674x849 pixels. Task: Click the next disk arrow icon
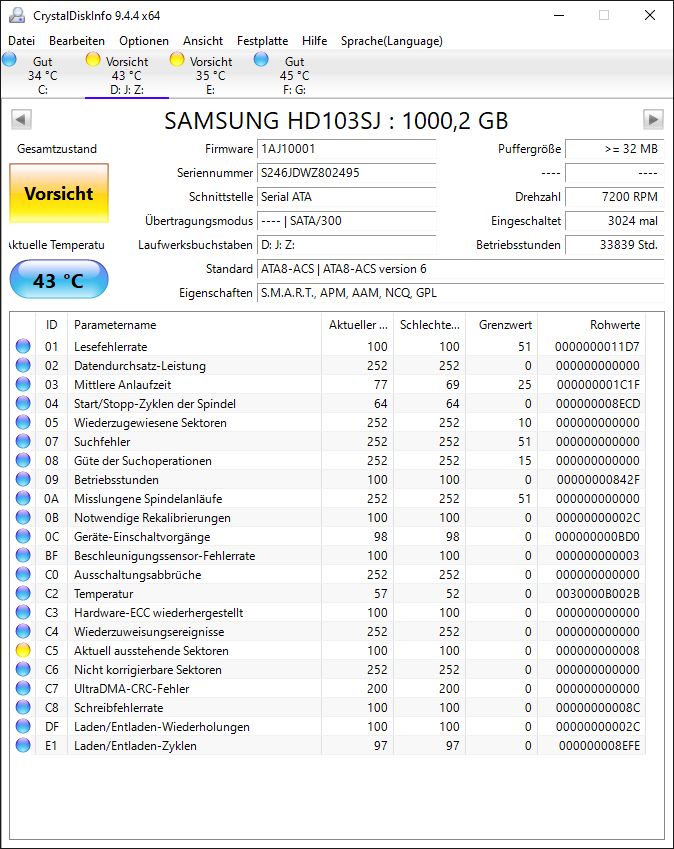coord(653,119)
